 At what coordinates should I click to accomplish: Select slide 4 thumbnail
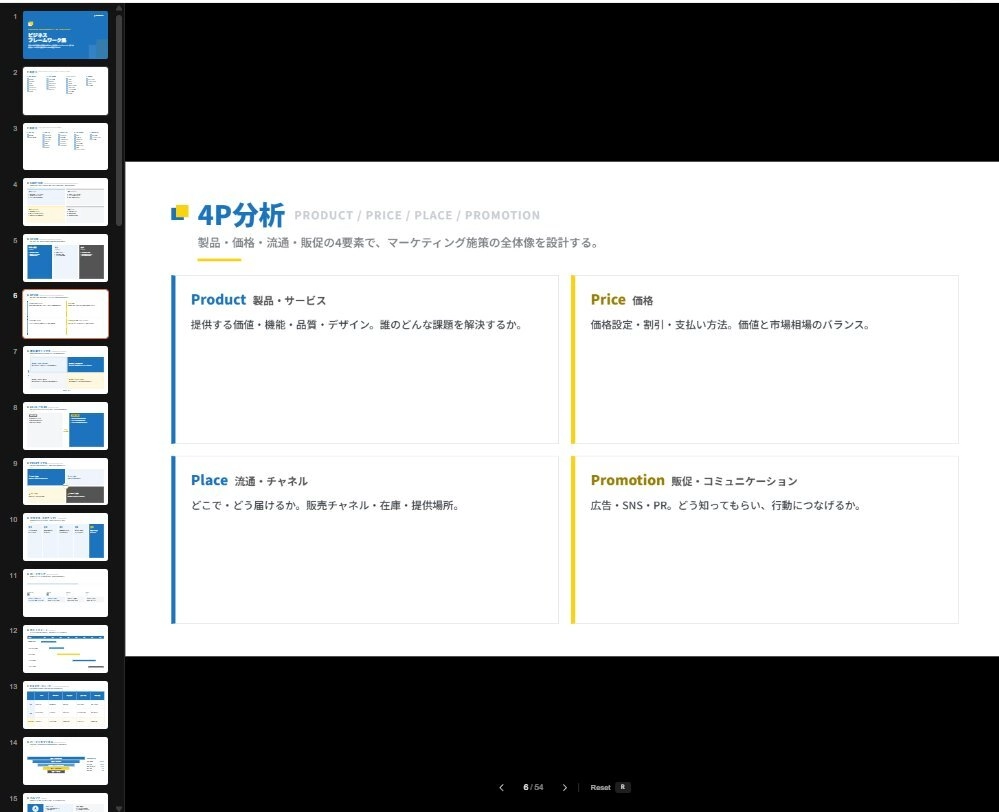[66, 202]
